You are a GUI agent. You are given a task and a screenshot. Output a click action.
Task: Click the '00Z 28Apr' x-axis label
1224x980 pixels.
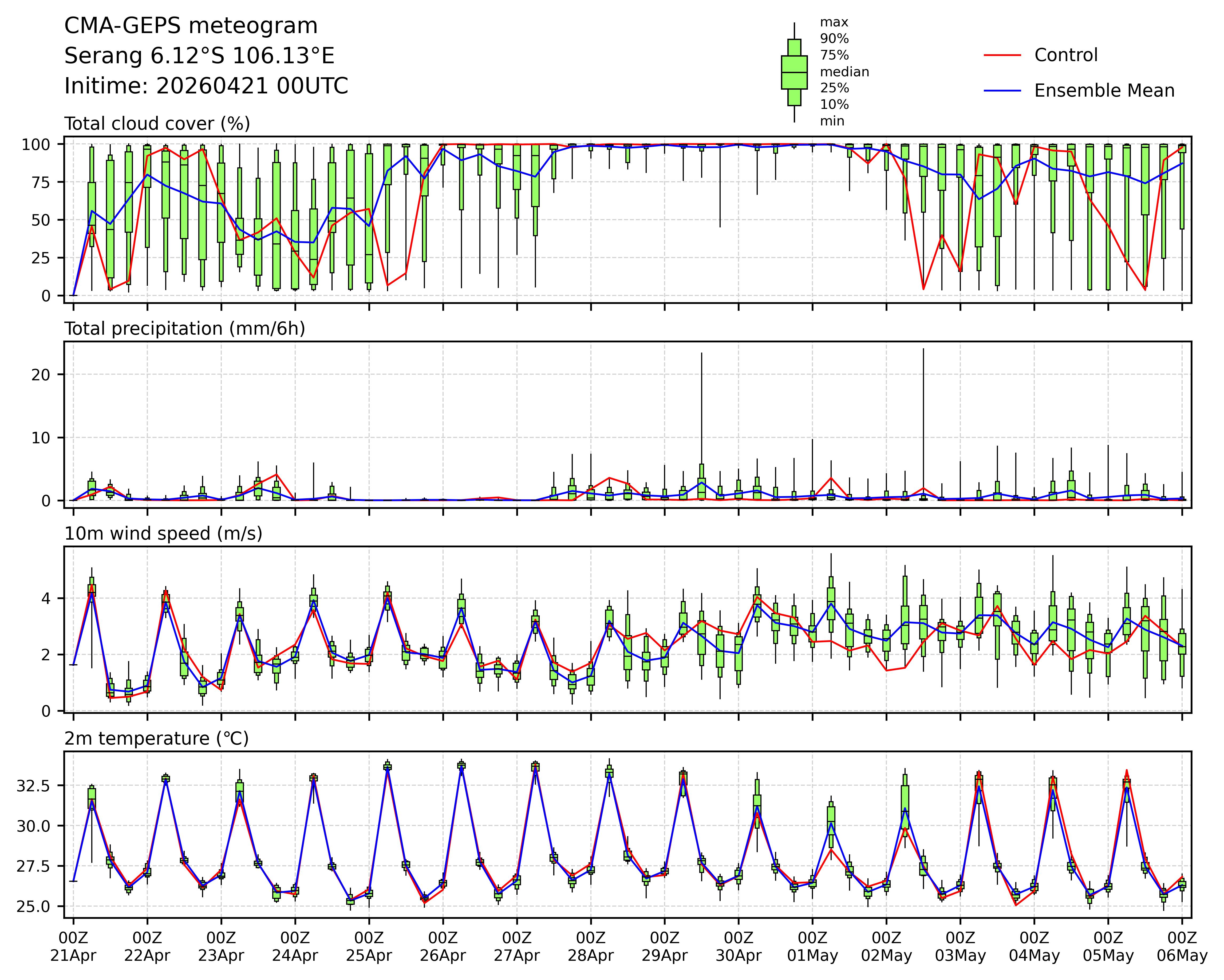590,946
